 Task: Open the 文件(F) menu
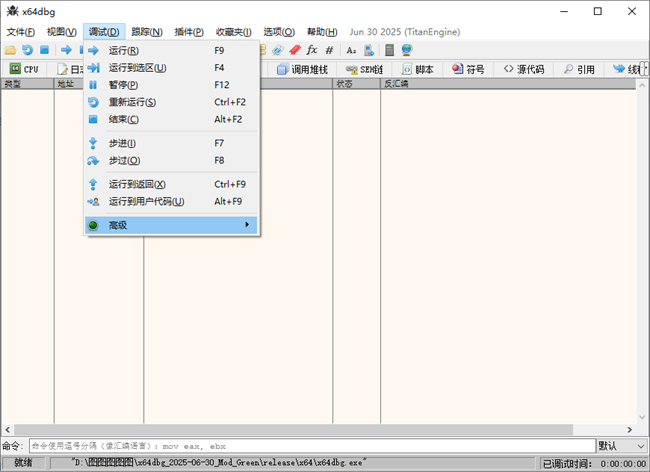coord(20,32)
